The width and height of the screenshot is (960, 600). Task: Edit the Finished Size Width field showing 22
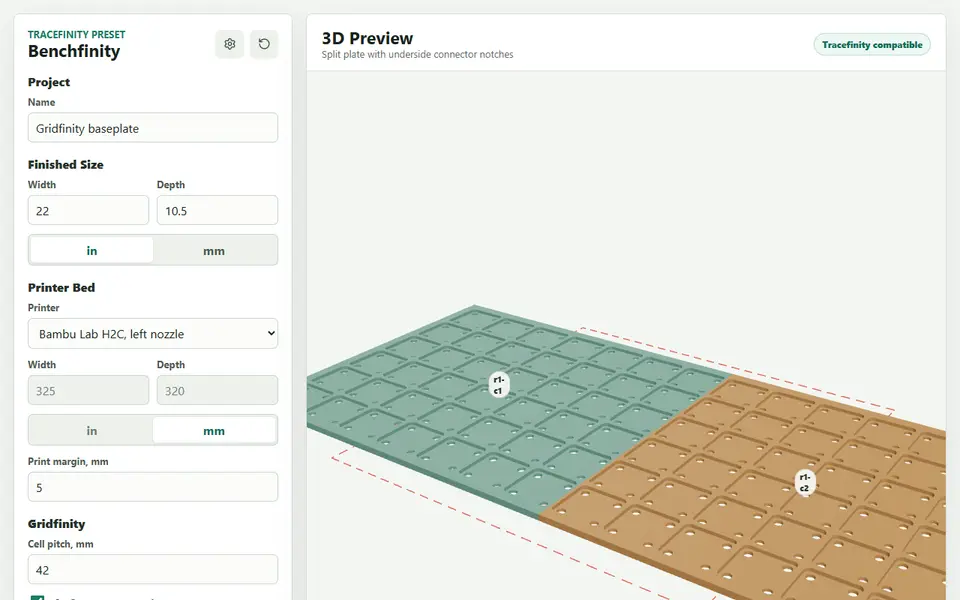[88, 211]
